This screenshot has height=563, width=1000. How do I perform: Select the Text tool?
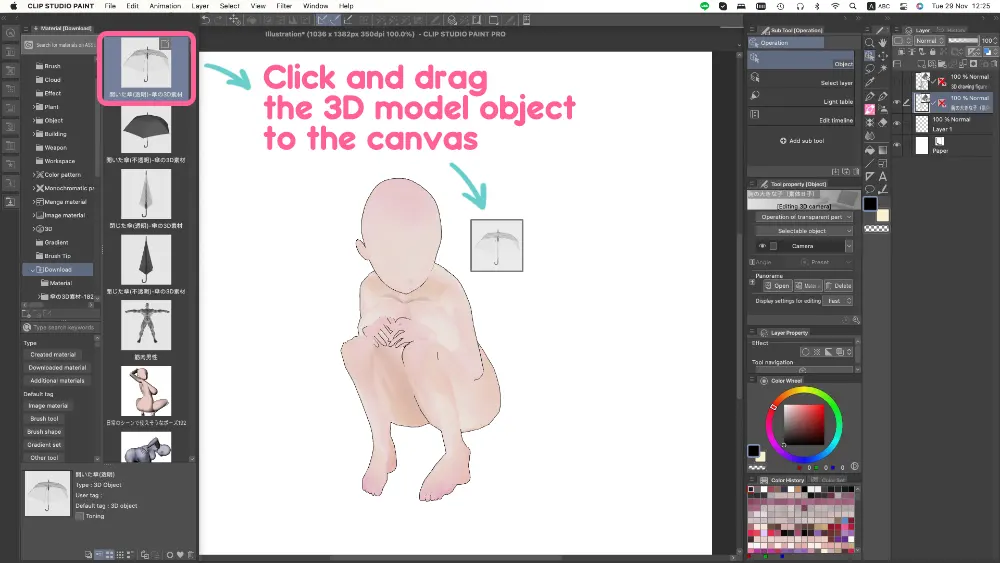(x=883, y=176)
